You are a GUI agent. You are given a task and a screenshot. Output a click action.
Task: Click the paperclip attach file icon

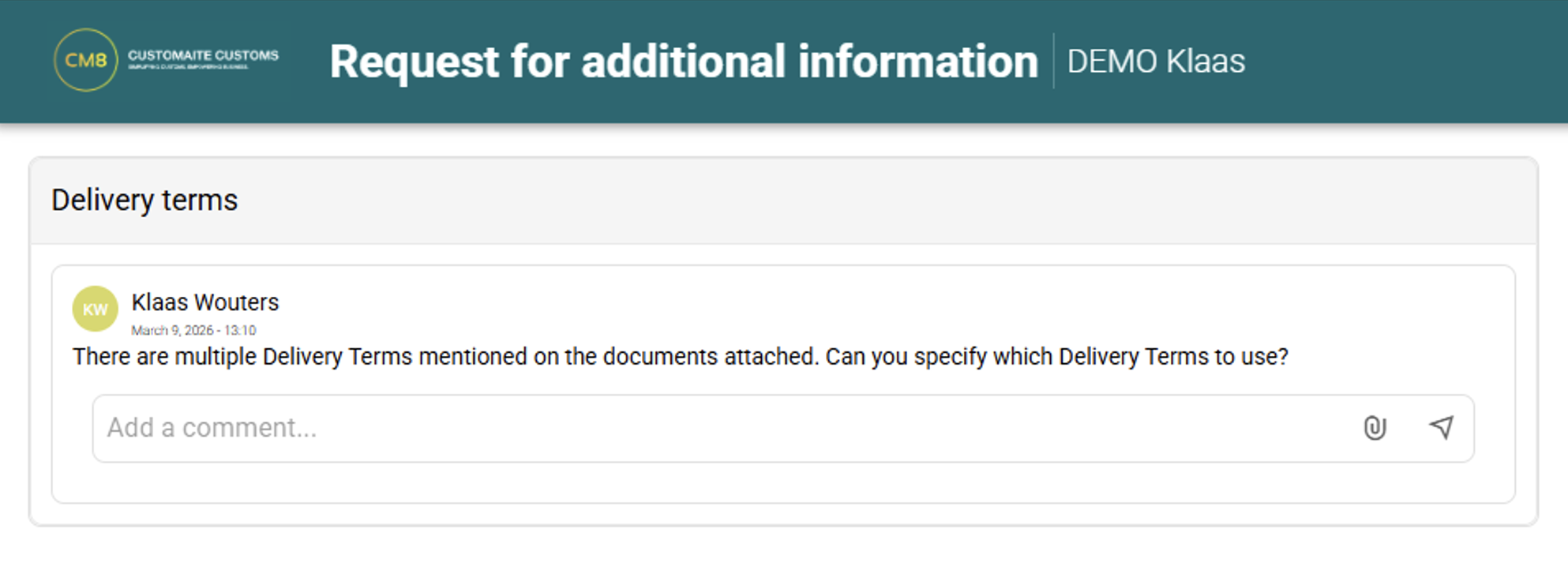[x=1375, y=428]
